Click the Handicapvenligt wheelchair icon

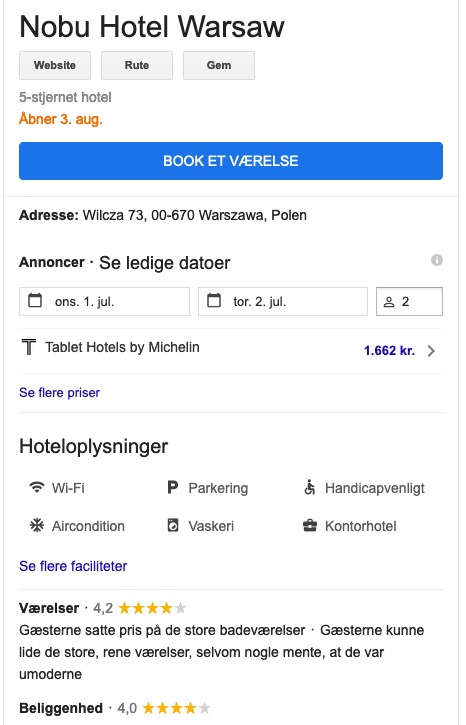(x=309, y=487)
